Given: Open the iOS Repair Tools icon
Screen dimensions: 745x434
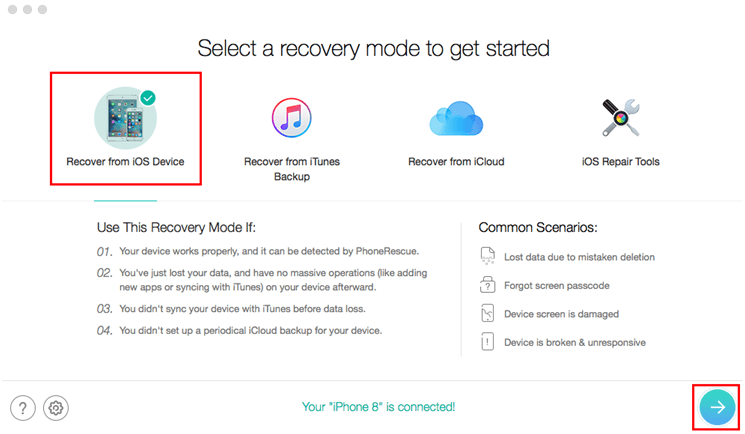Looking at the screenshot, I should pos(621,118).
